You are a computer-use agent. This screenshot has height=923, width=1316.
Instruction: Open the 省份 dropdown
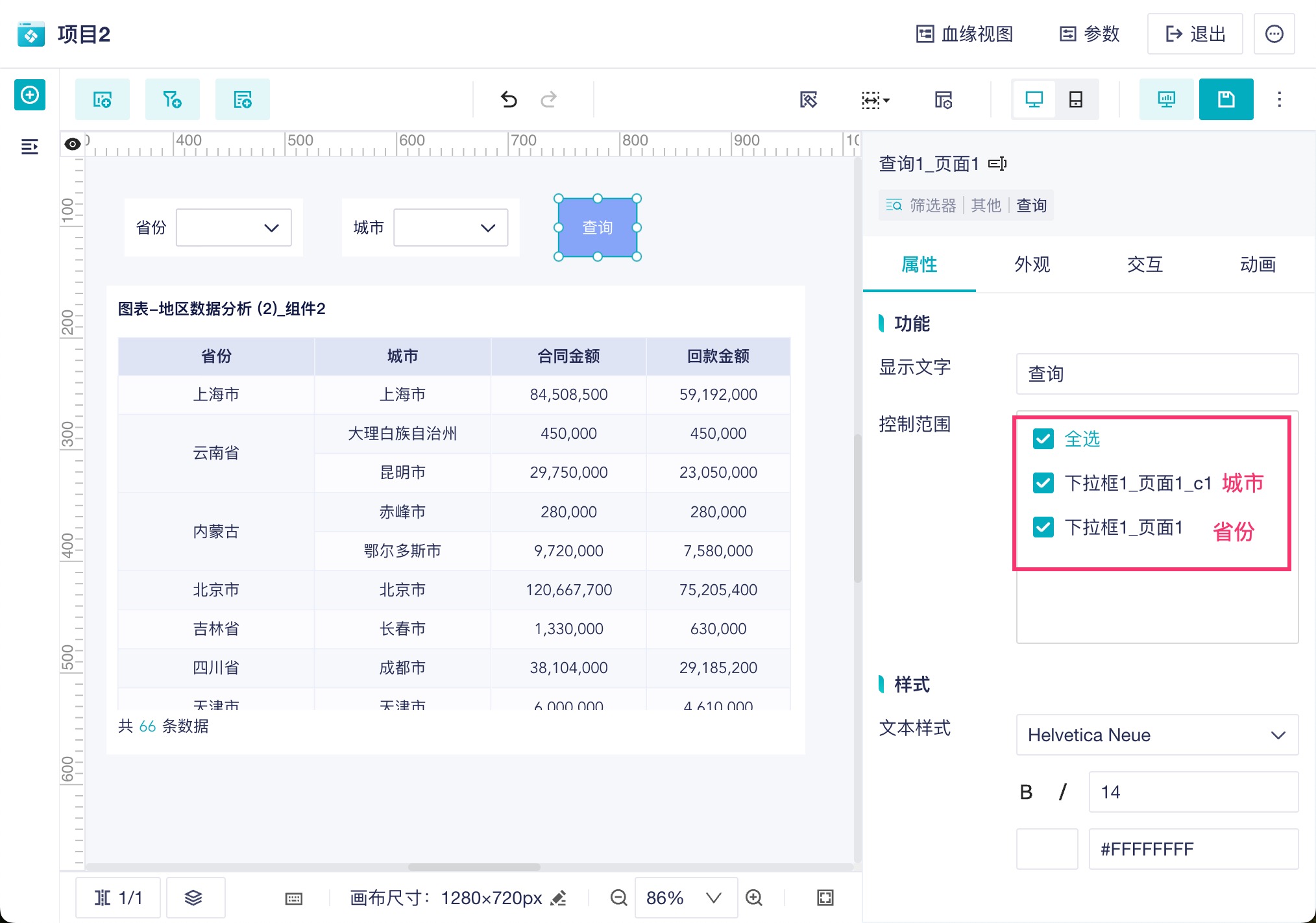(x=234, y=228)
